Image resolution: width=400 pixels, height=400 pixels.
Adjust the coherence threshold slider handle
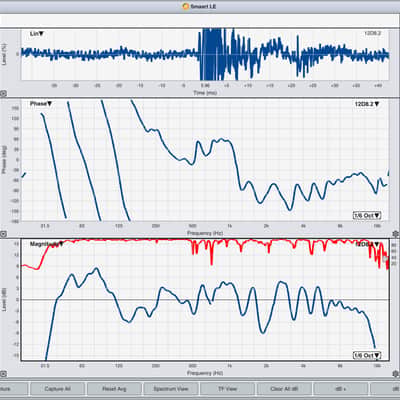coord(385,259)
